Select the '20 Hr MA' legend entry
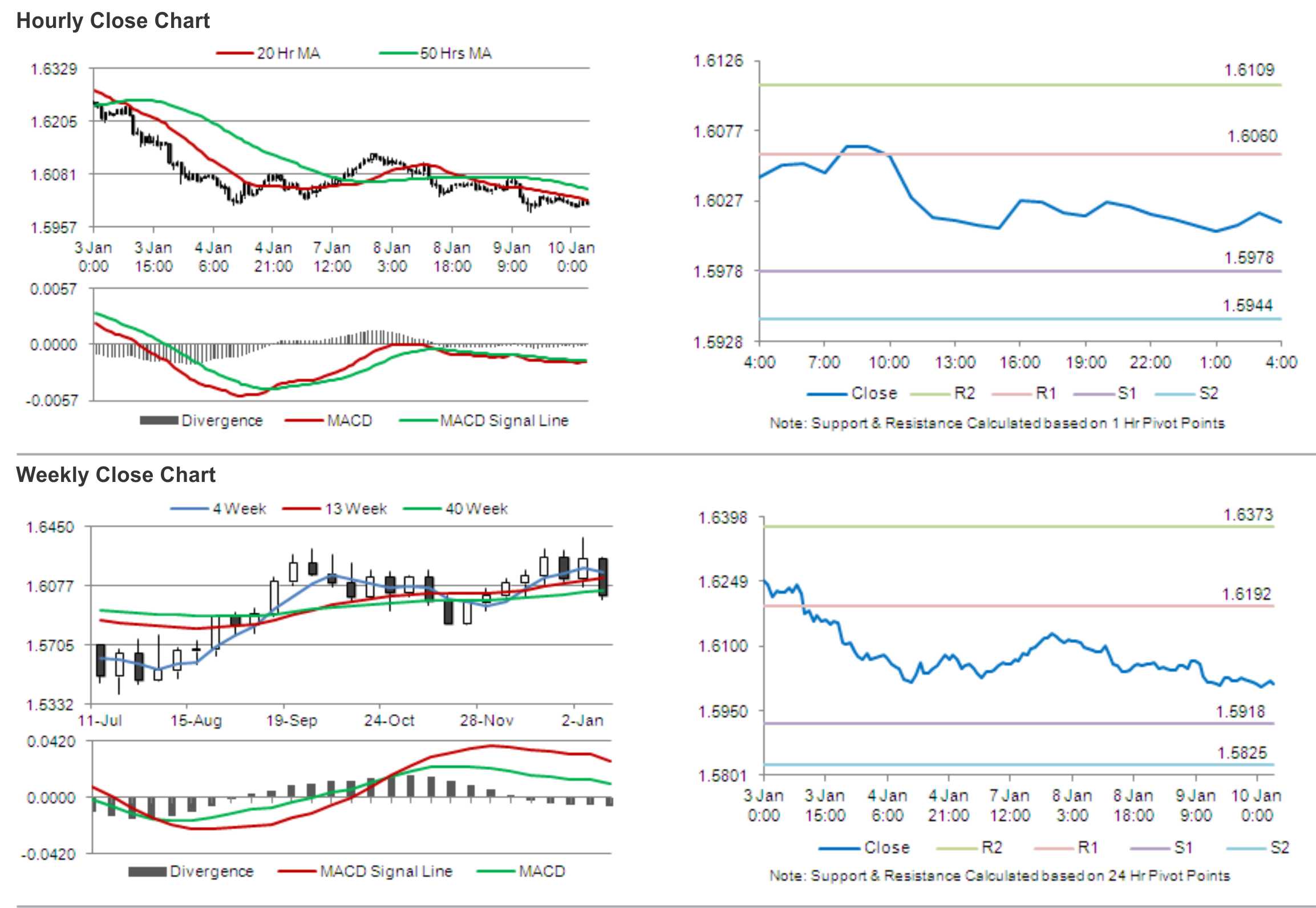Image resolution: width=1316 pixels, height=908 pixels. (x=268, y=54)
